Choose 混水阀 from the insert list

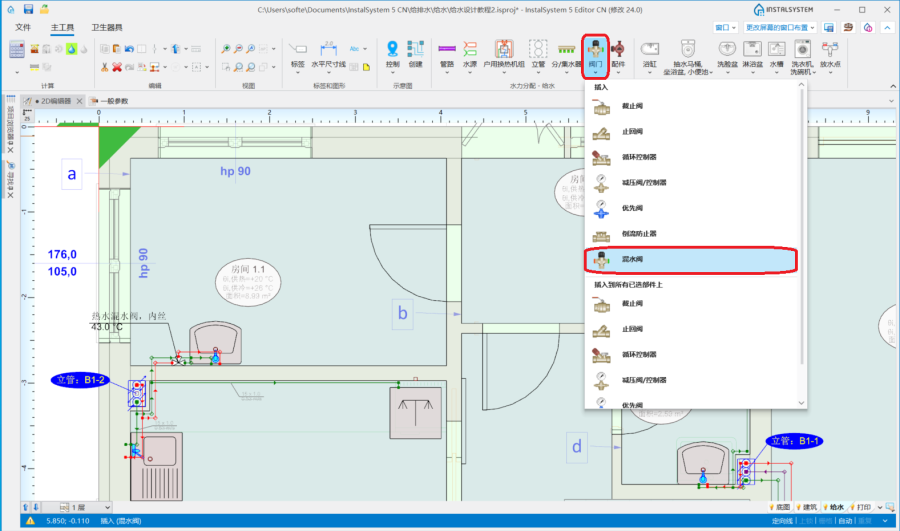click(x=690, y=259)
